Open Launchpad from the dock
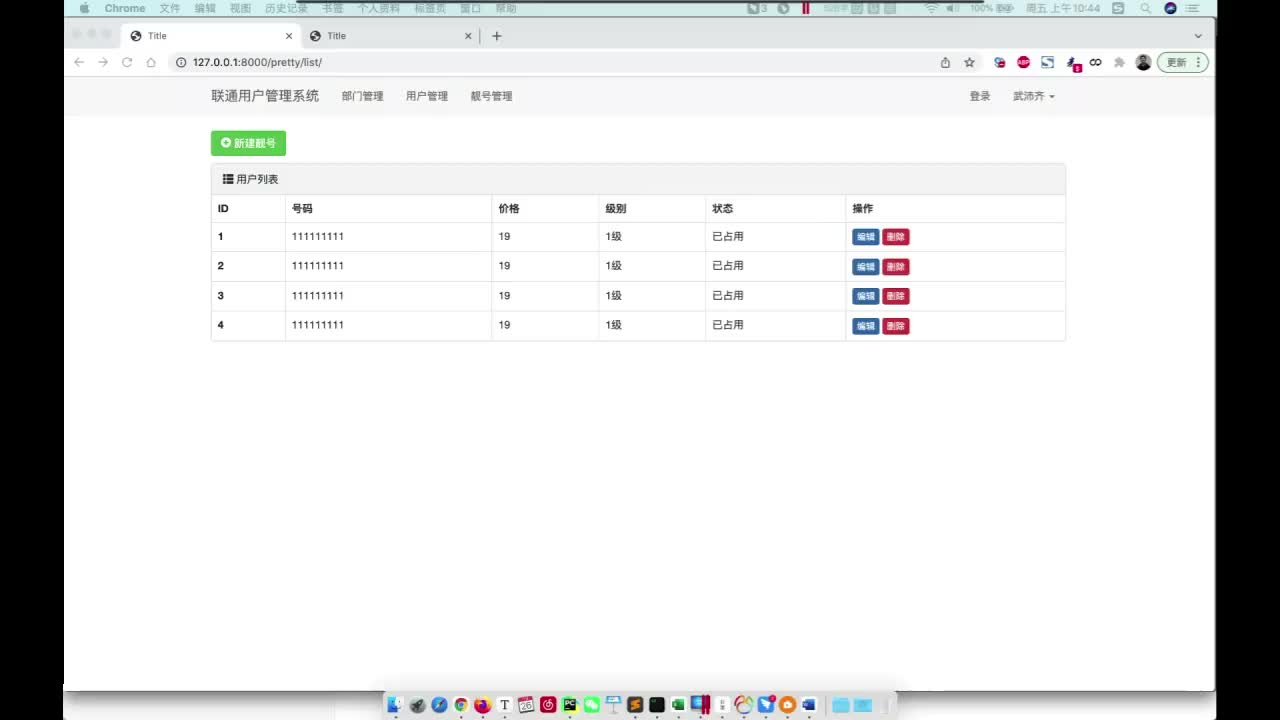The image size is (1280, 720). [x=417, y=705]
